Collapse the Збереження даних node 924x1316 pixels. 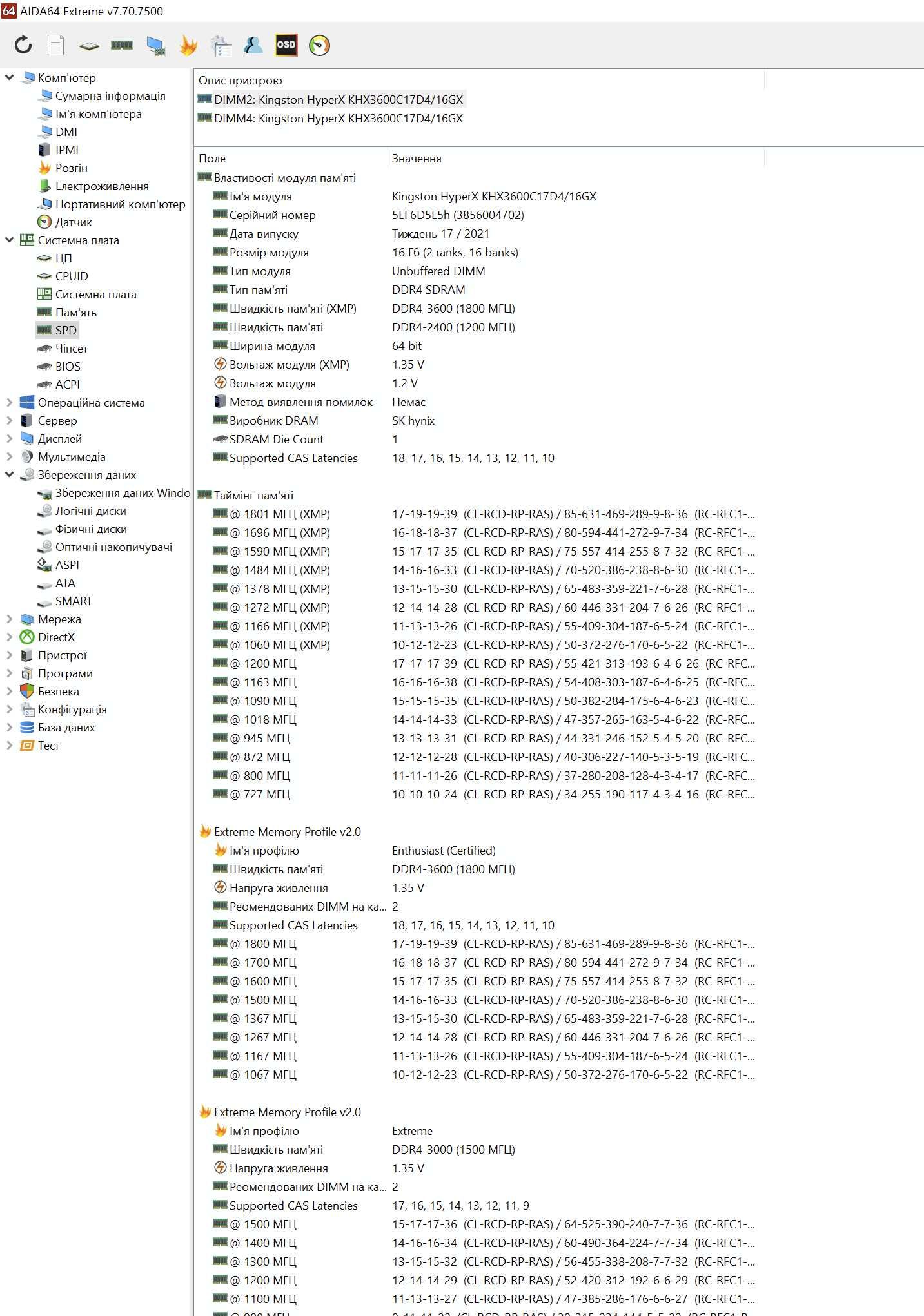pyautogui.click(x=9, y=474)
